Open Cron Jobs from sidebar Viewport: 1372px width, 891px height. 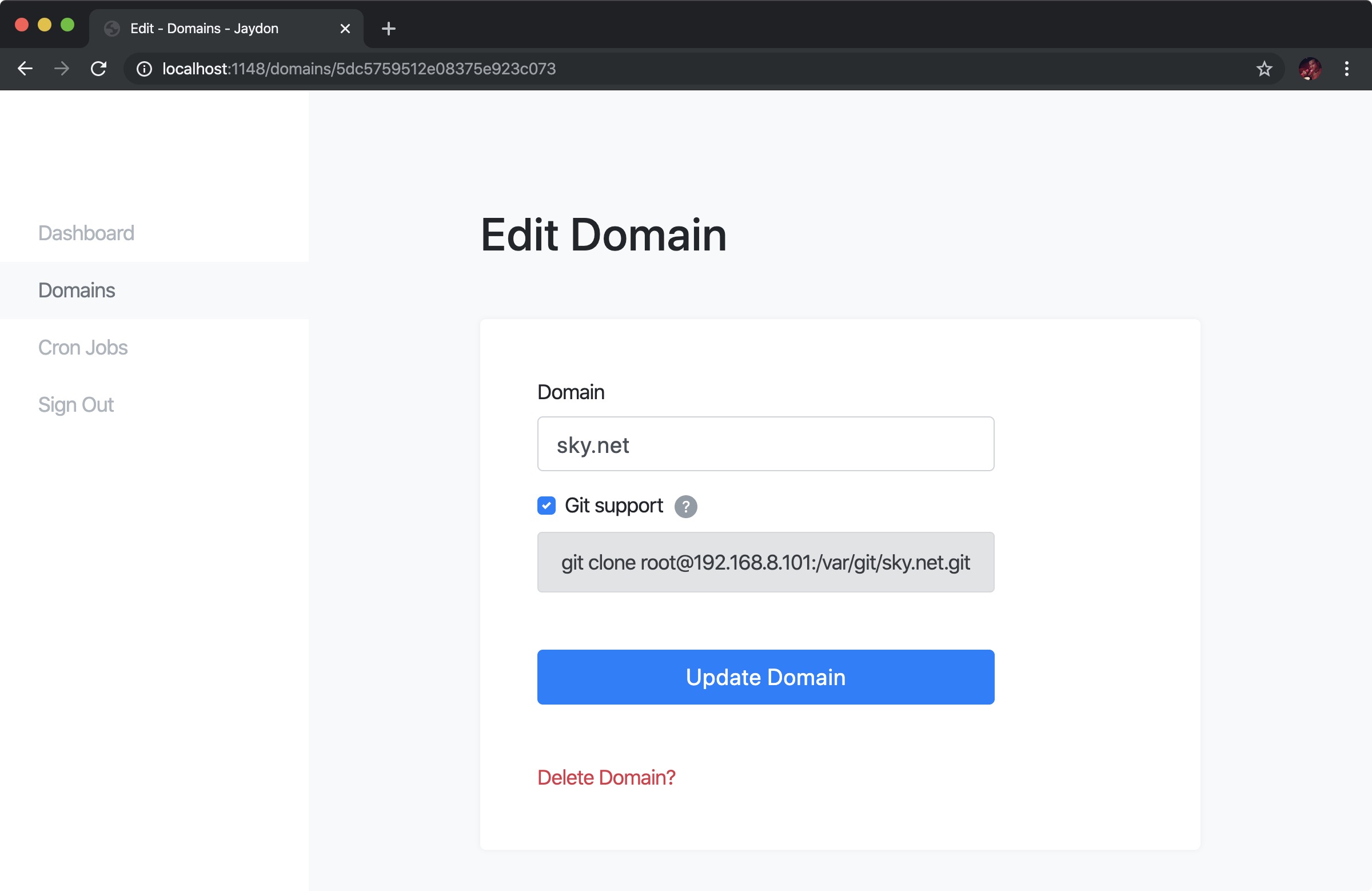click(x=82, y=347)
